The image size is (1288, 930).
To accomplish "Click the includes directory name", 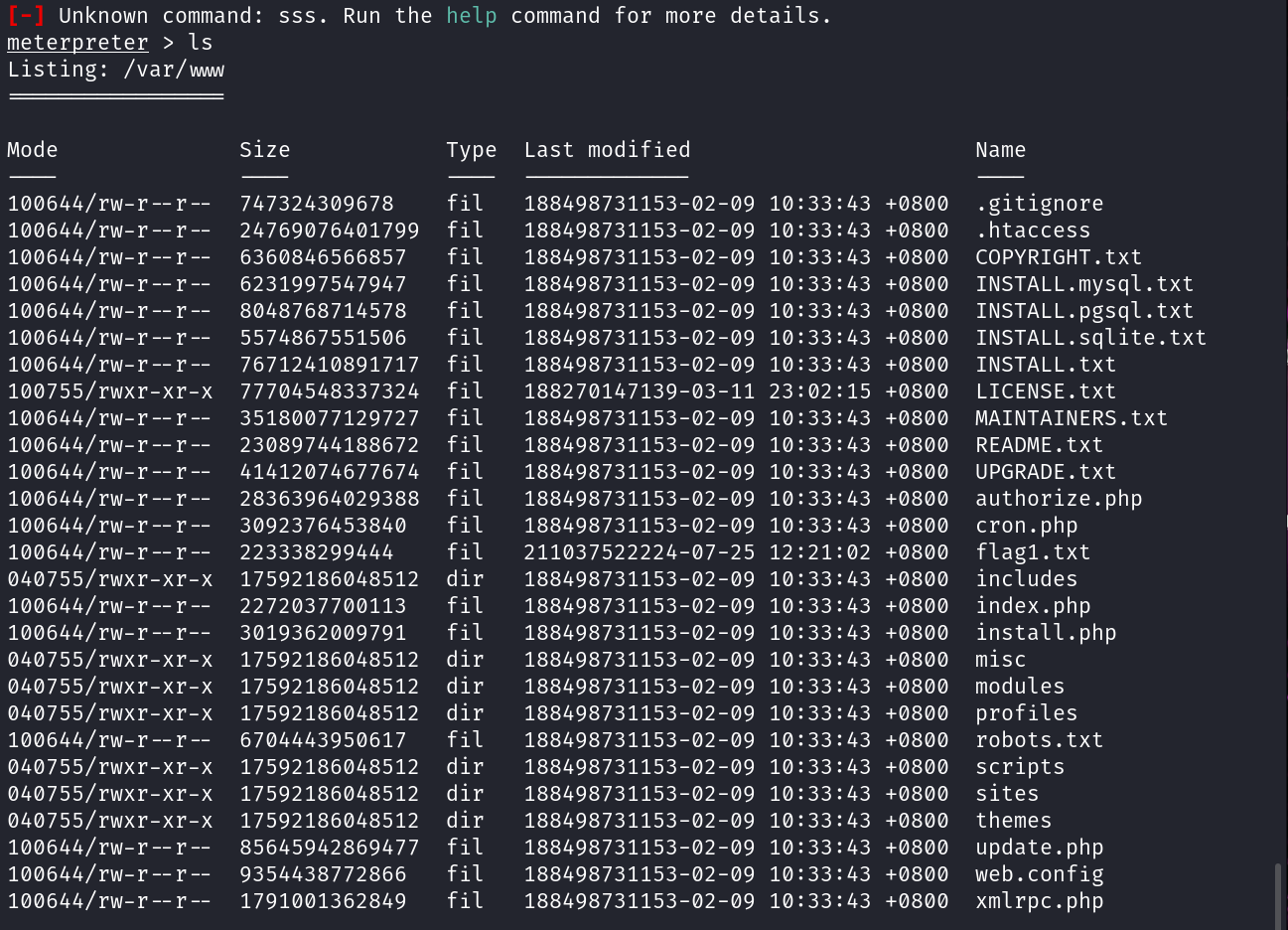I will (1026, 579).
